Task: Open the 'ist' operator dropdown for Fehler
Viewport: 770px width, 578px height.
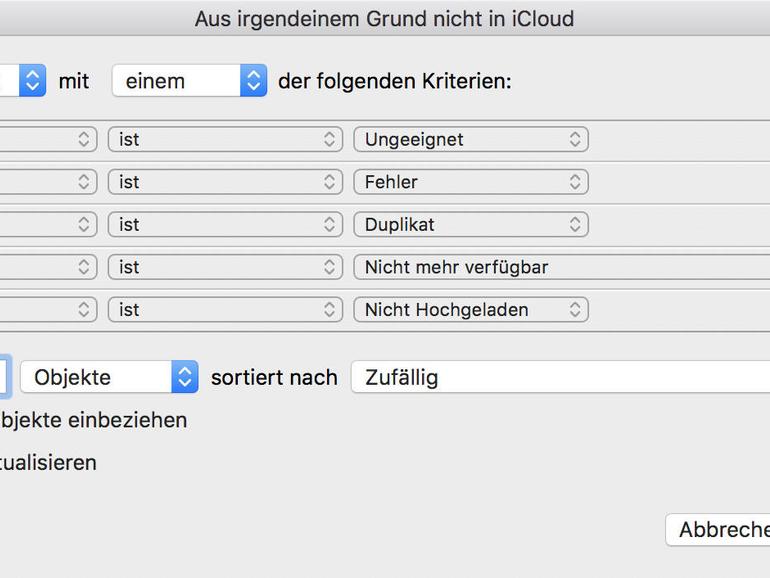Action: [x=225, y=182]
